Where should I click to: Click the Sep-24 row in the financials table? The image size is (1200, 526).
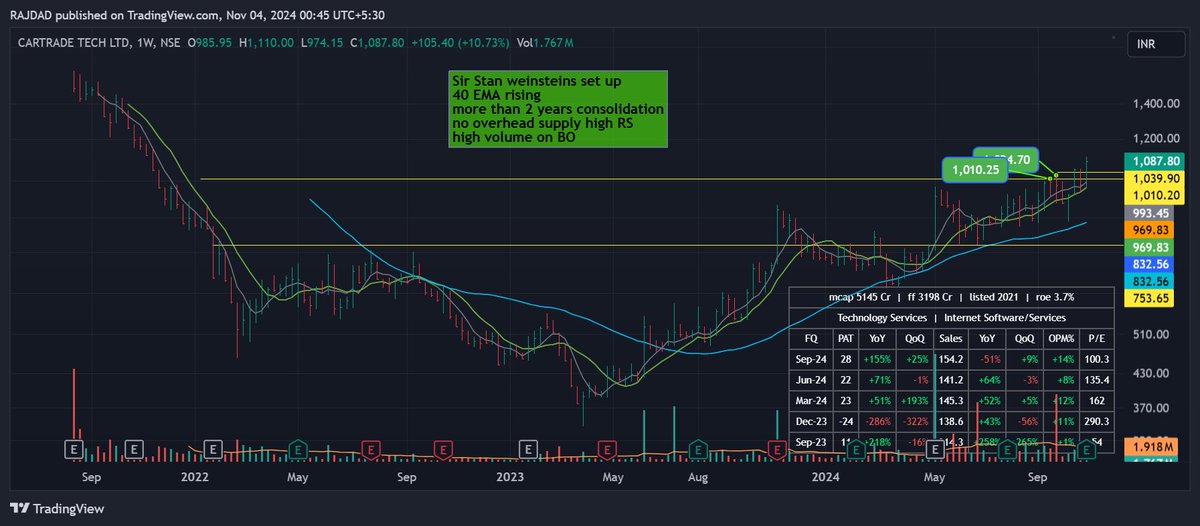click(x=953, y=357)
